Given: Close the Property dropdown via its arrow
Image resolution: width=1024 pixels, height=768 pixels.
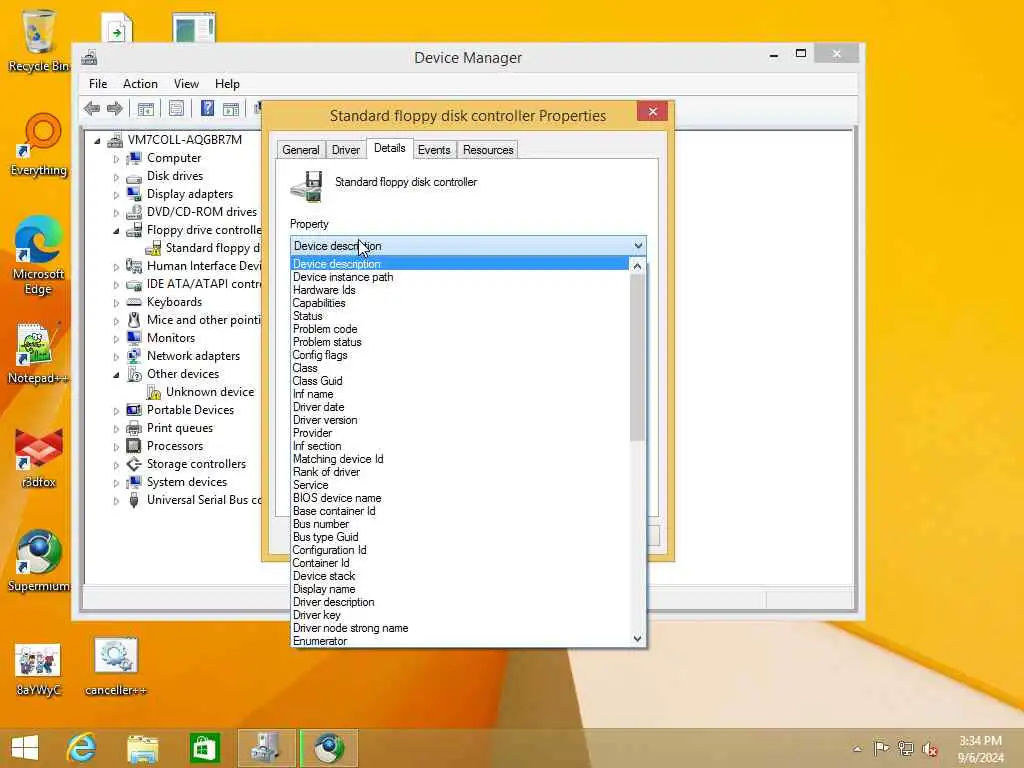Looking at the screenshot, I should point(638,246).
